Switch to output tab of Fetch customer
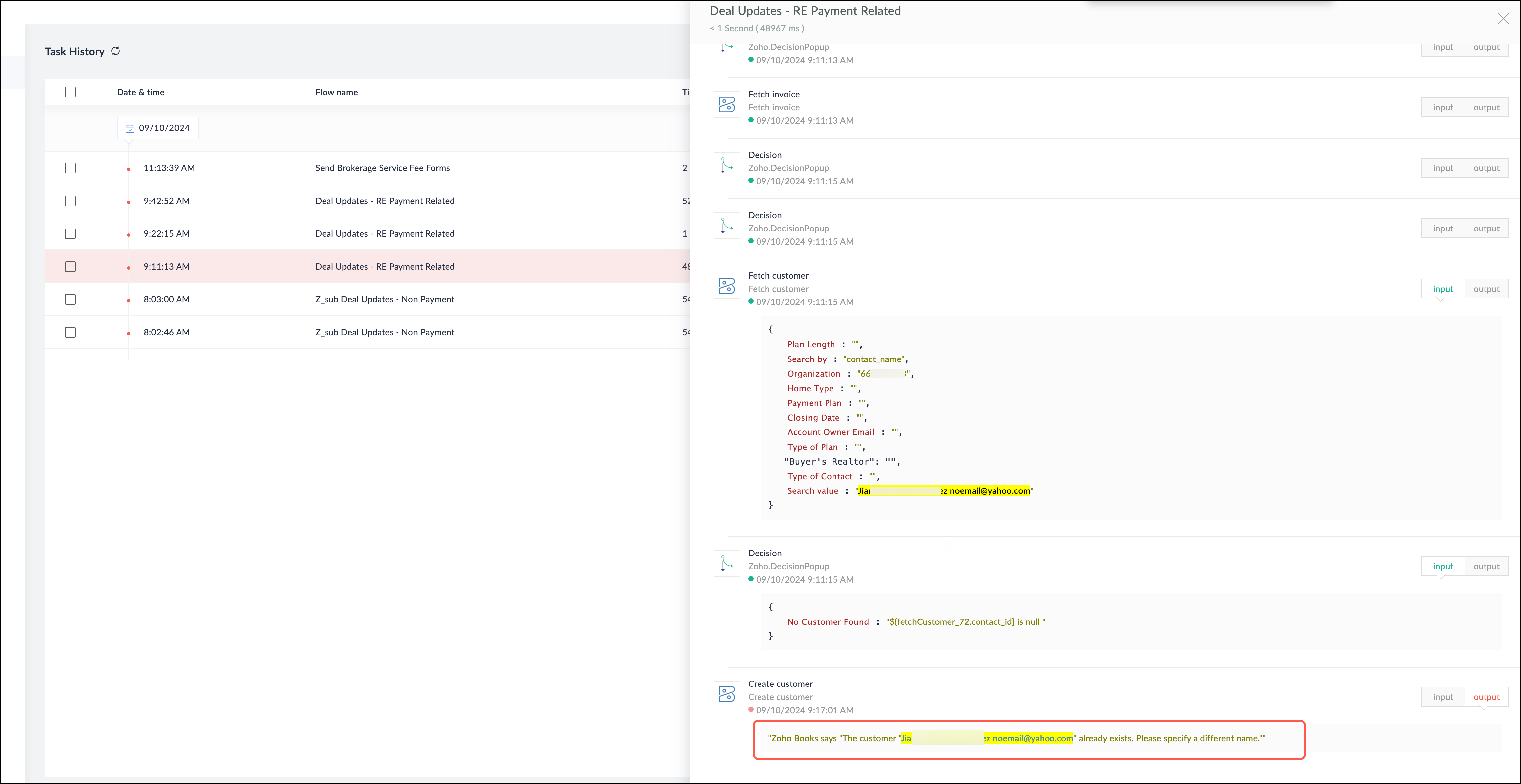 coord(1485,289)
